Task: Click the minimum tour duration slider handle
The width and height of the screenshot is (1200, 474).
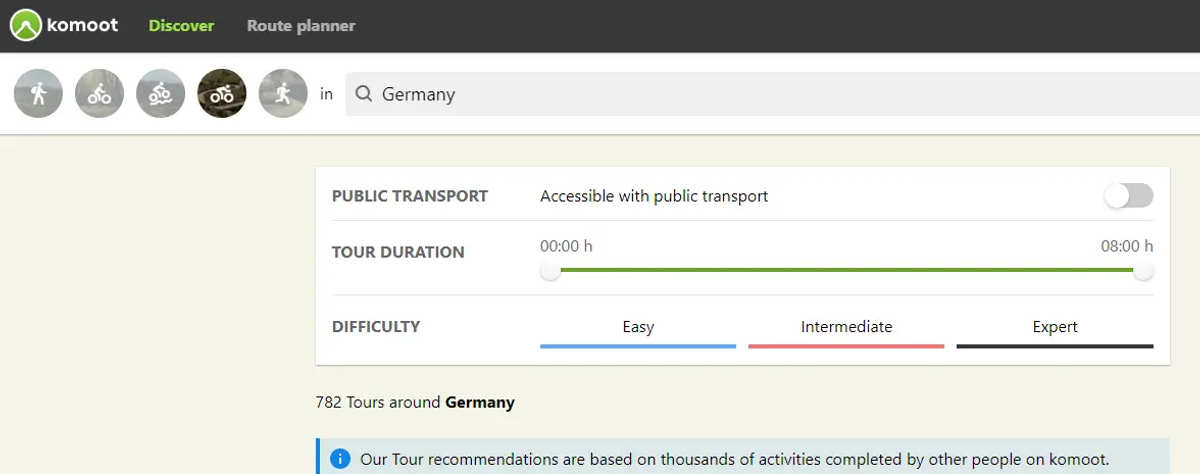Action: [x=550, y=271]
